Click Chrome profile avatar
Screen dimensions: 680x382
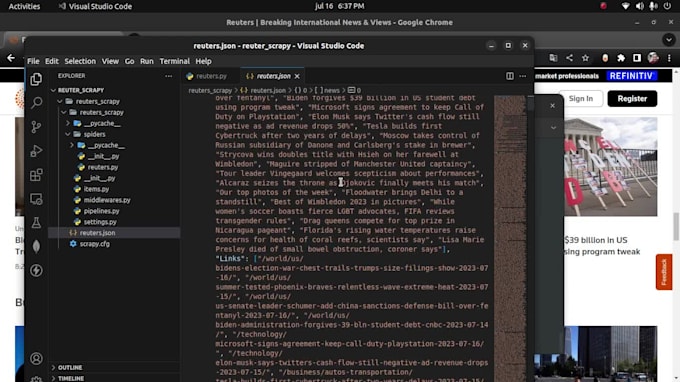point(653,58)
